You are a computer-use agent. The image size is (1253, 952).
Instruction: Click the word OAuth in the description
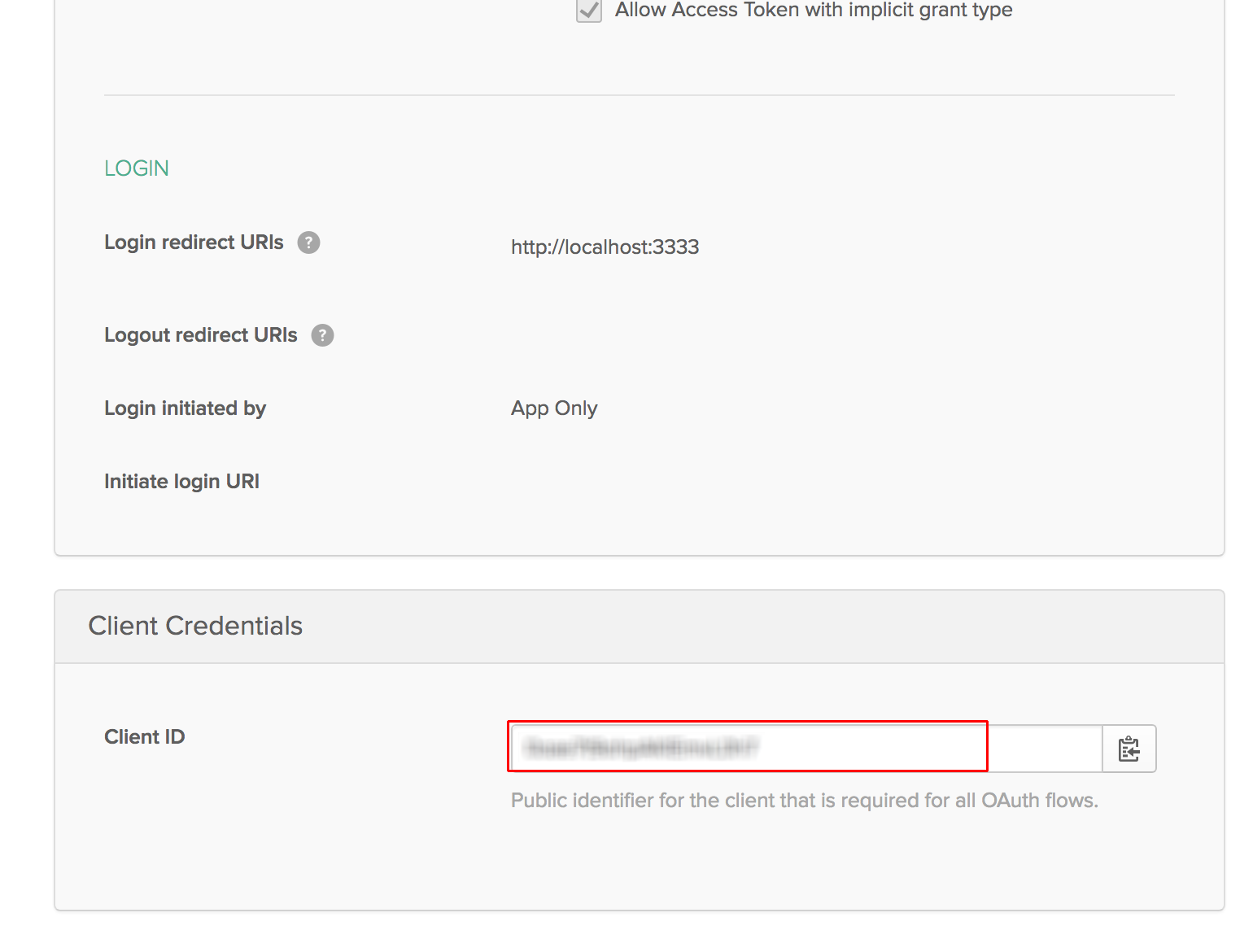tap(1010, 801)
